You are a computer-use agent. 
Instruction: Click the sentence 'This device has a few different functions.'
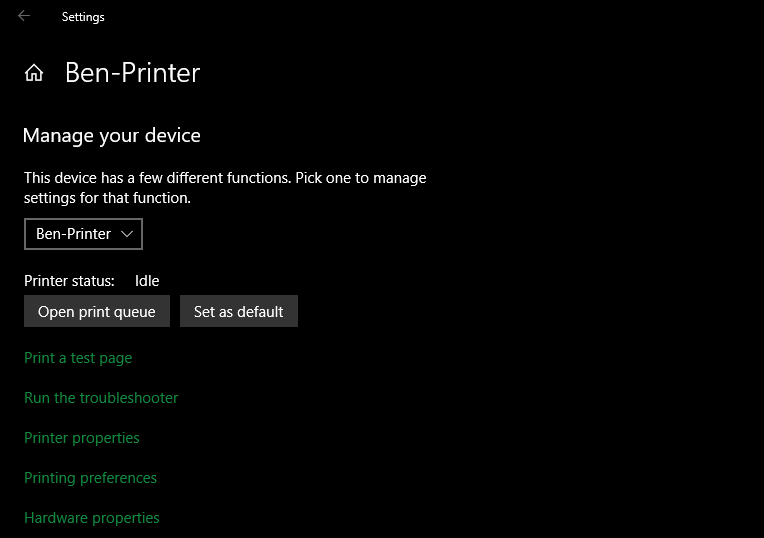158,178
